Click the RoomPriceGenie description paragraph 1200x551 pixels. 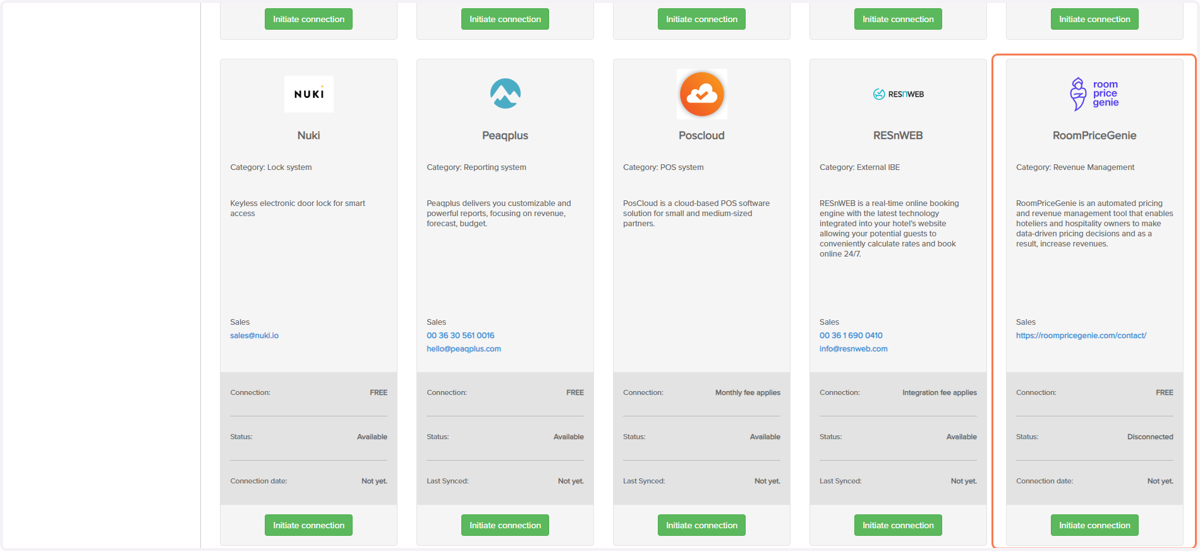pyautogui.click(x=1094, y=223)
